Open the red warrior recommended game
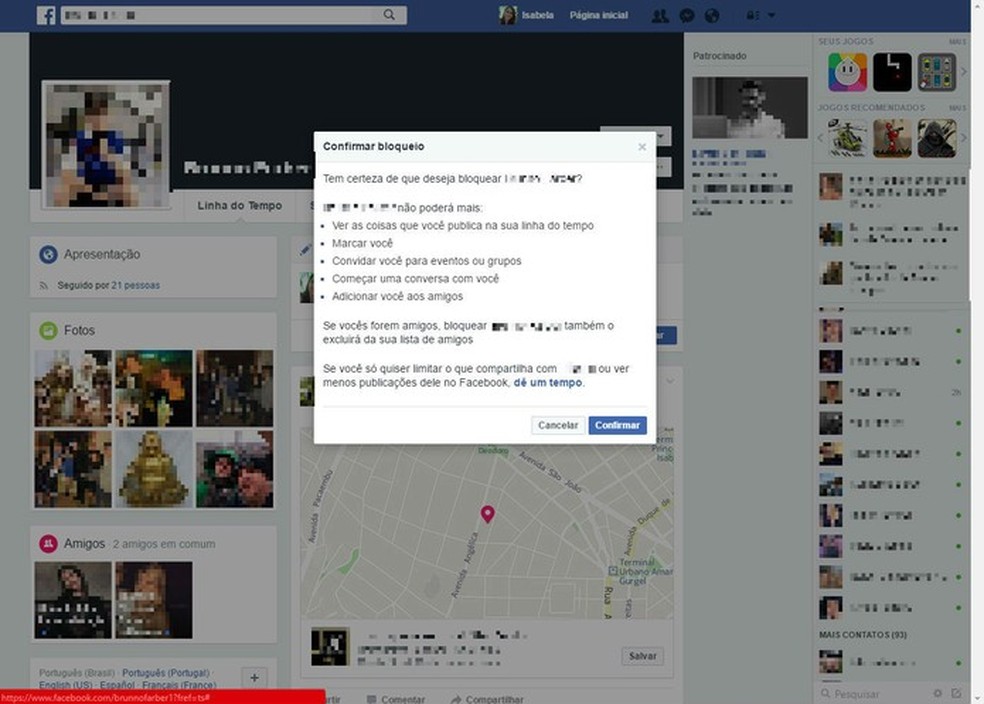984x704 pixels. click(x=892, y=138)
